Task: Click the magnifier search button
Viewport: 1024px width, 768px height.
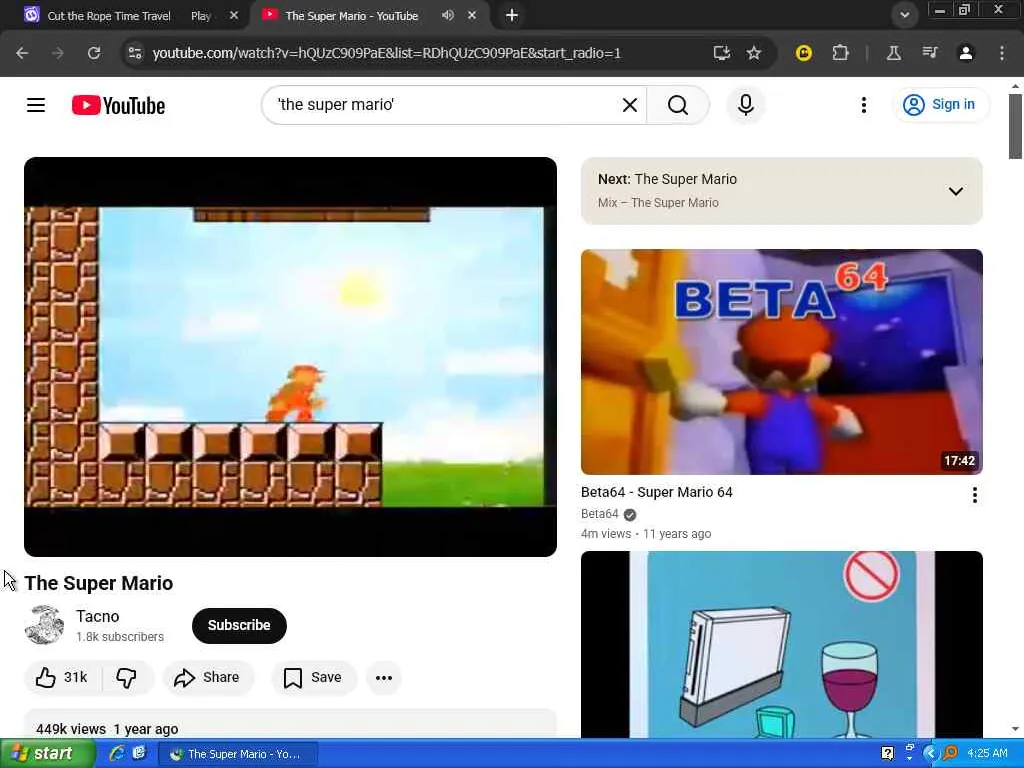Action: (x=678, y=105)
